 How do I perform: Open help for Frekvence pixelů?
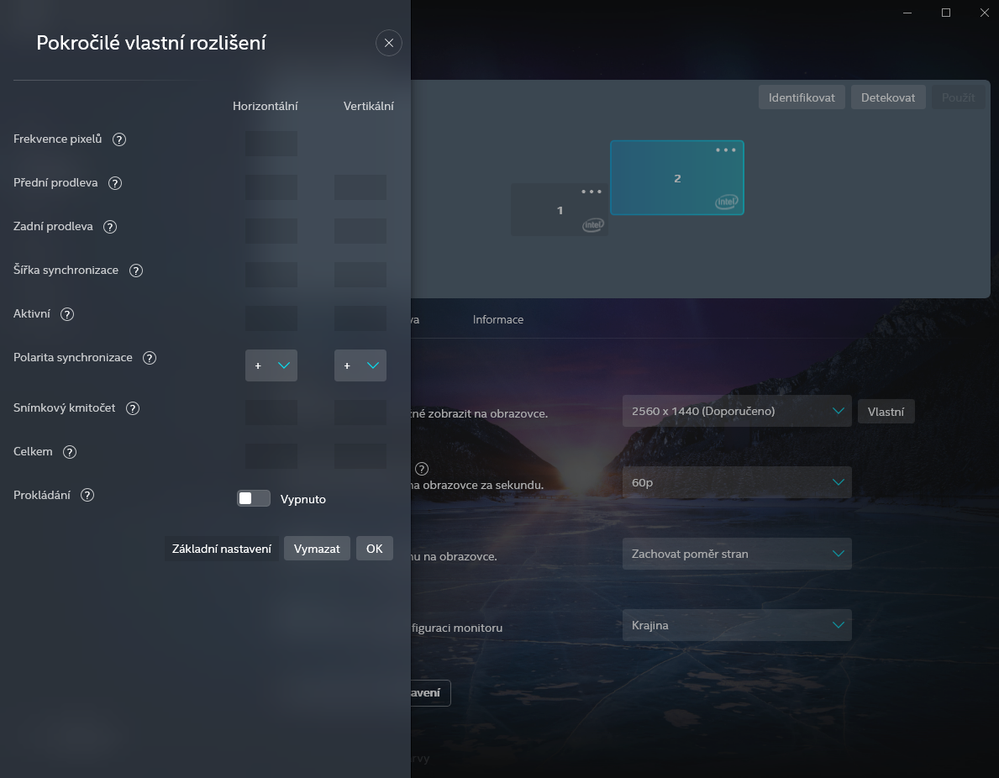(119, 139)
